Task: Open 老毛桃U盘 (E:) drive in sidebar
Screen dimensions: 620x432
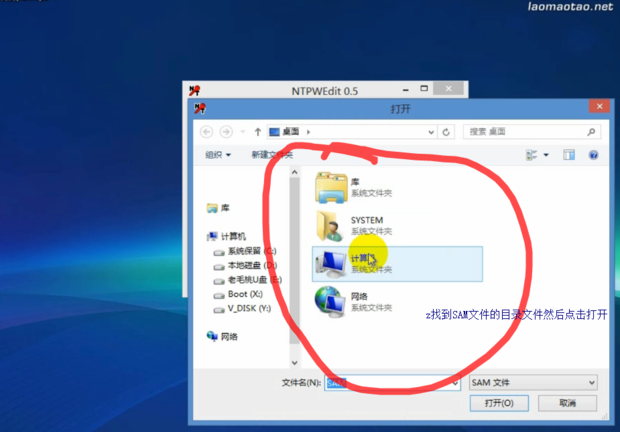Action: 248,280
